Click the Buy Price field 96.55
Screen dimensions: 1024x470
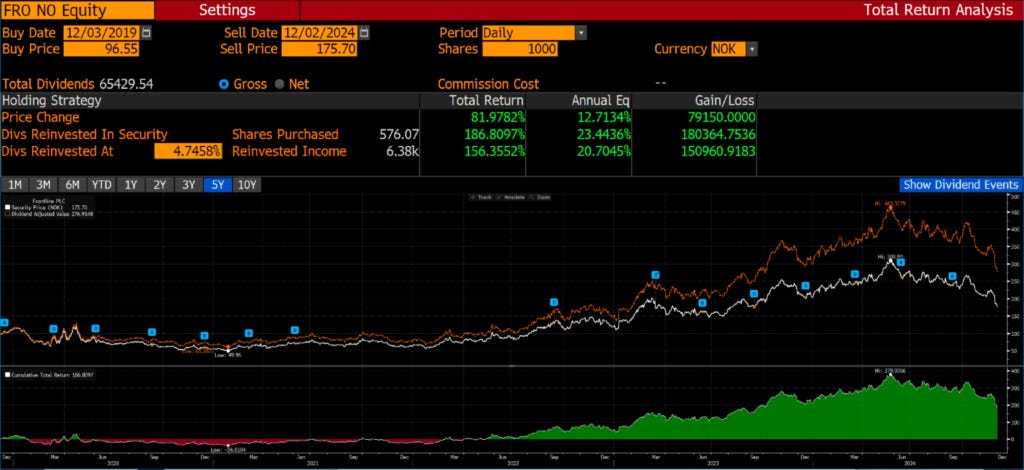pos(102,49)
